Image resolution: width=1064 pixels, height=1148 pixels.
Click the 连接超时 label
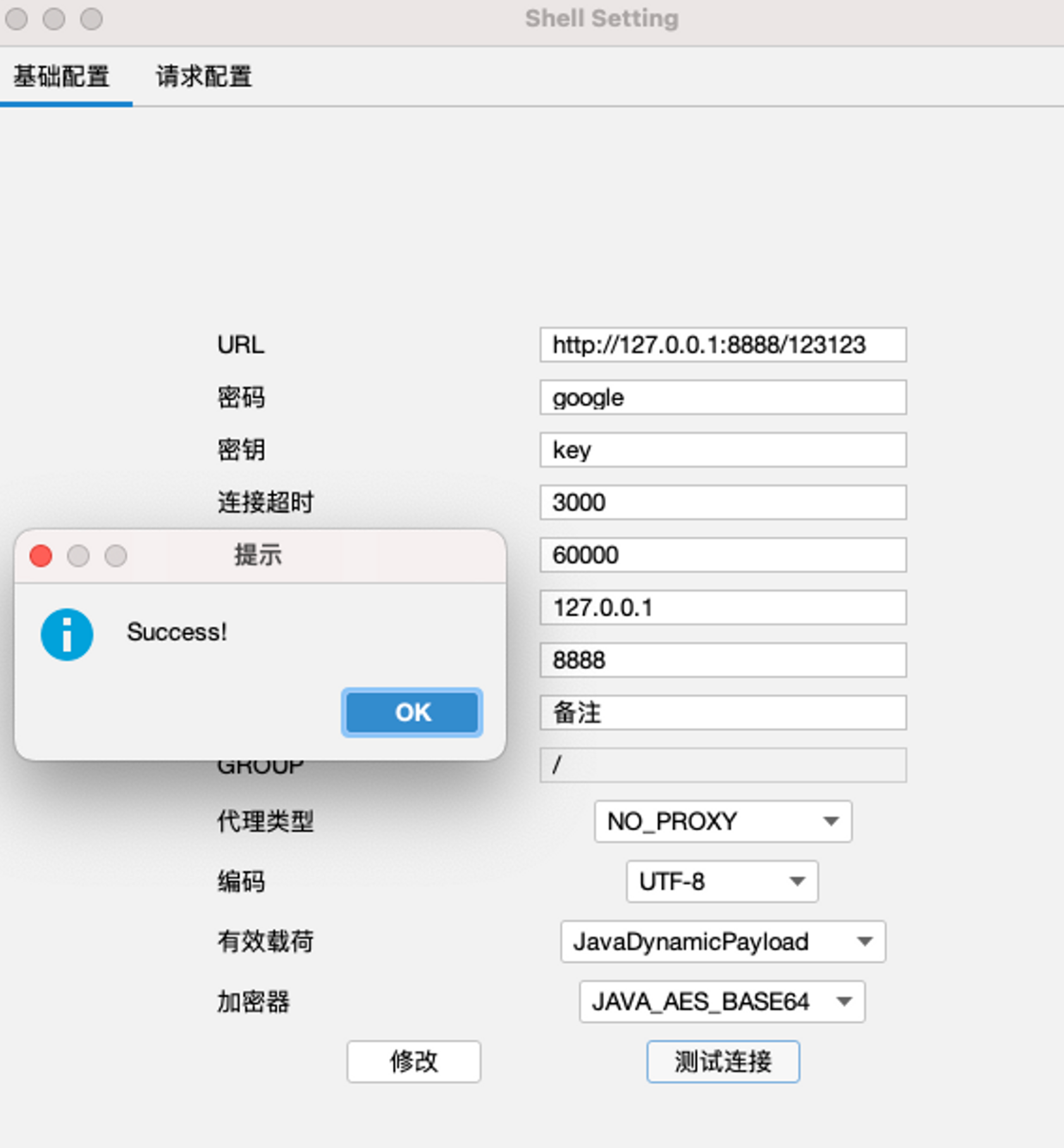point(266,502)
